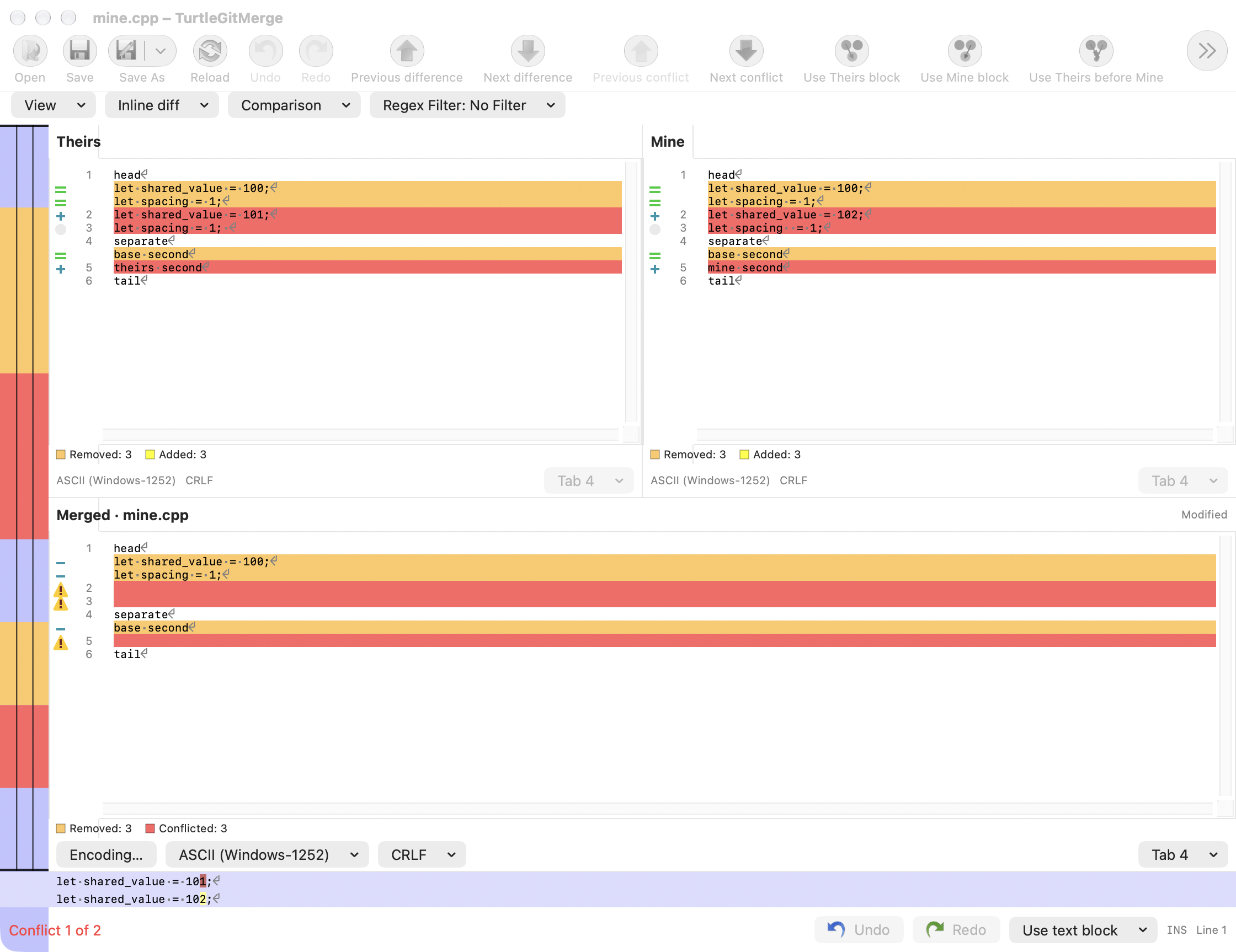The height and width of the screenshot is (952, 1236).
Task: Click the left overview locator bar
Action: [x=24, y=497]
